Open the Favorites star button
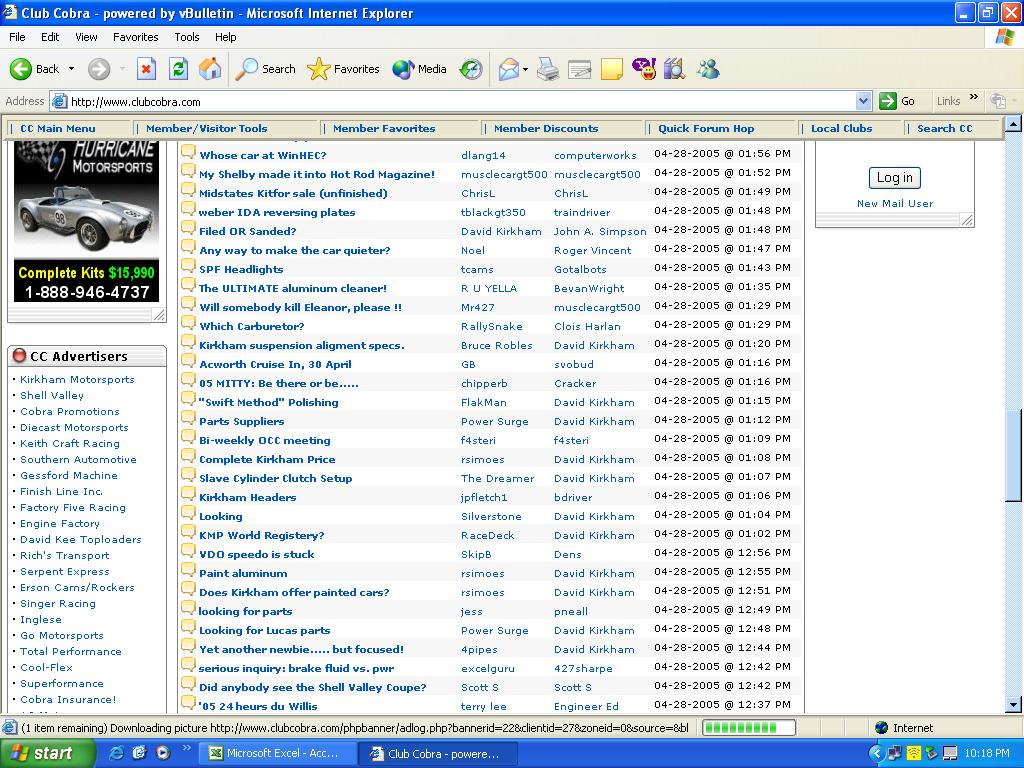1024x768 pixels. [343, 69]
